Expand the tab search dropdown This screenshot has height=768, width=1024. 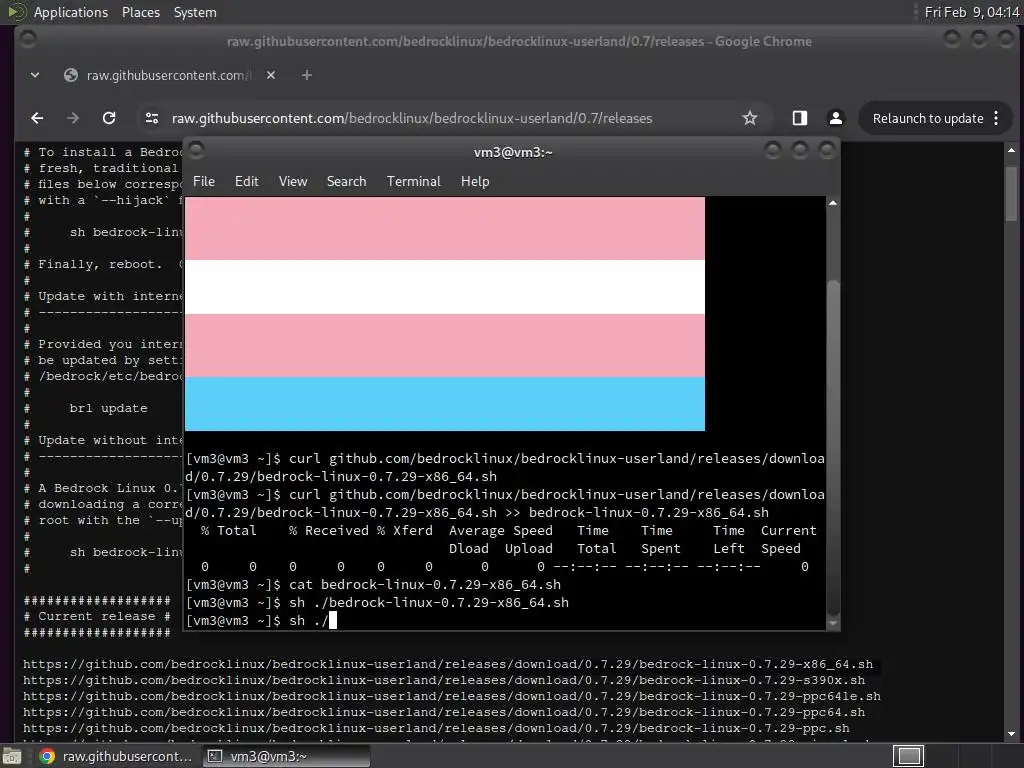(x=35, y=75)
